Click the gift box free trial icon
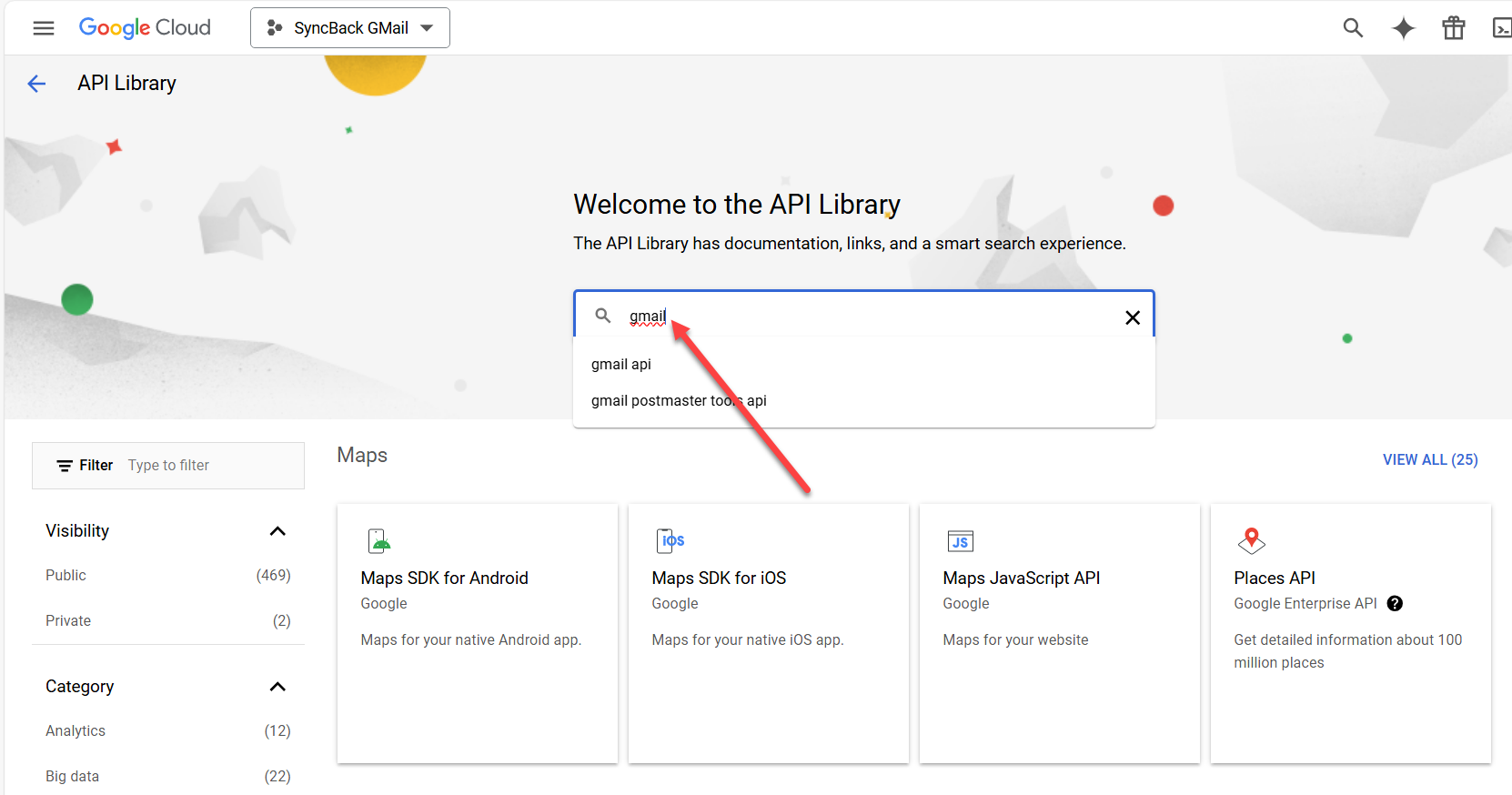The image size is (1512, 795). (x=1453, y=28)
